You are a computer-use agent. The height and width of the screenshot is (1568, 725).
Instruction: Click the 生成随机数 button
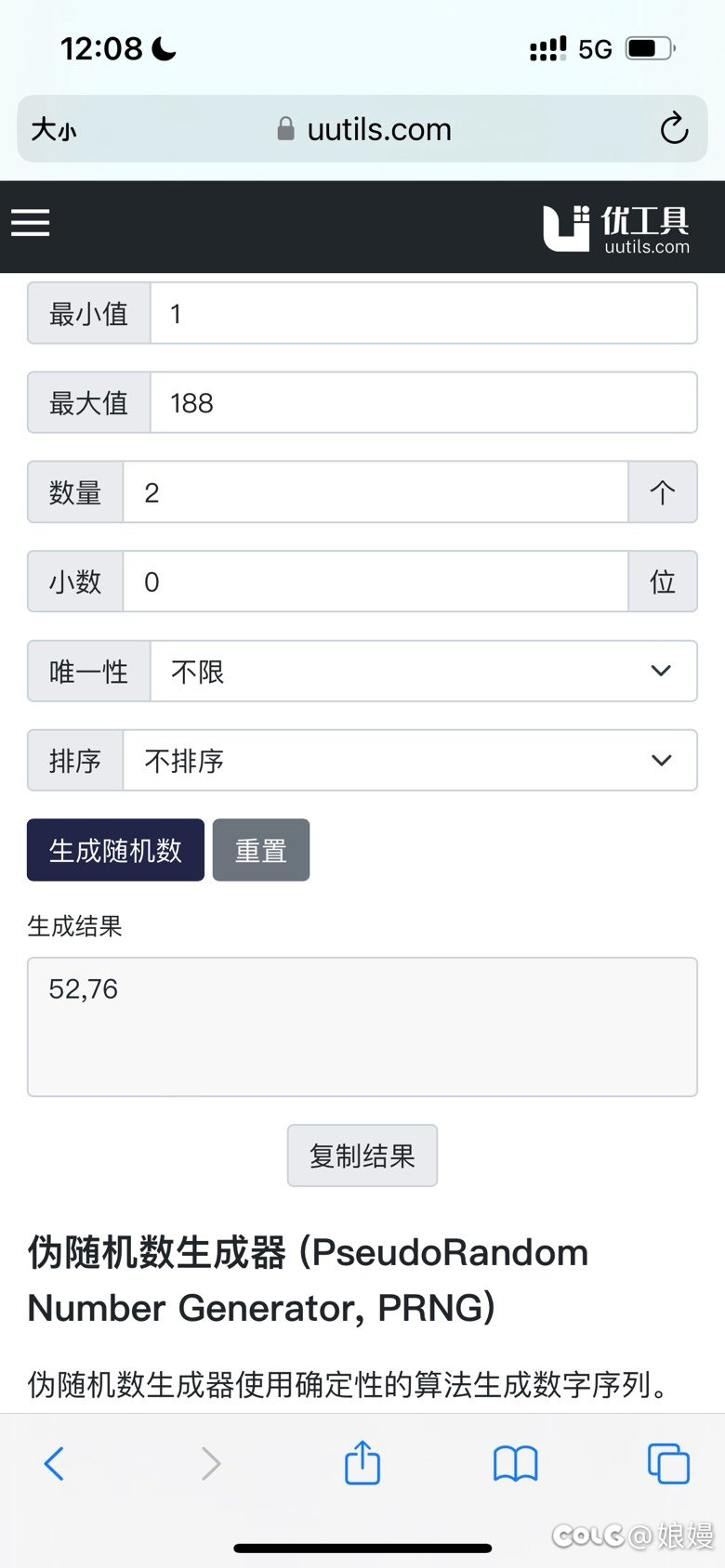115,850
